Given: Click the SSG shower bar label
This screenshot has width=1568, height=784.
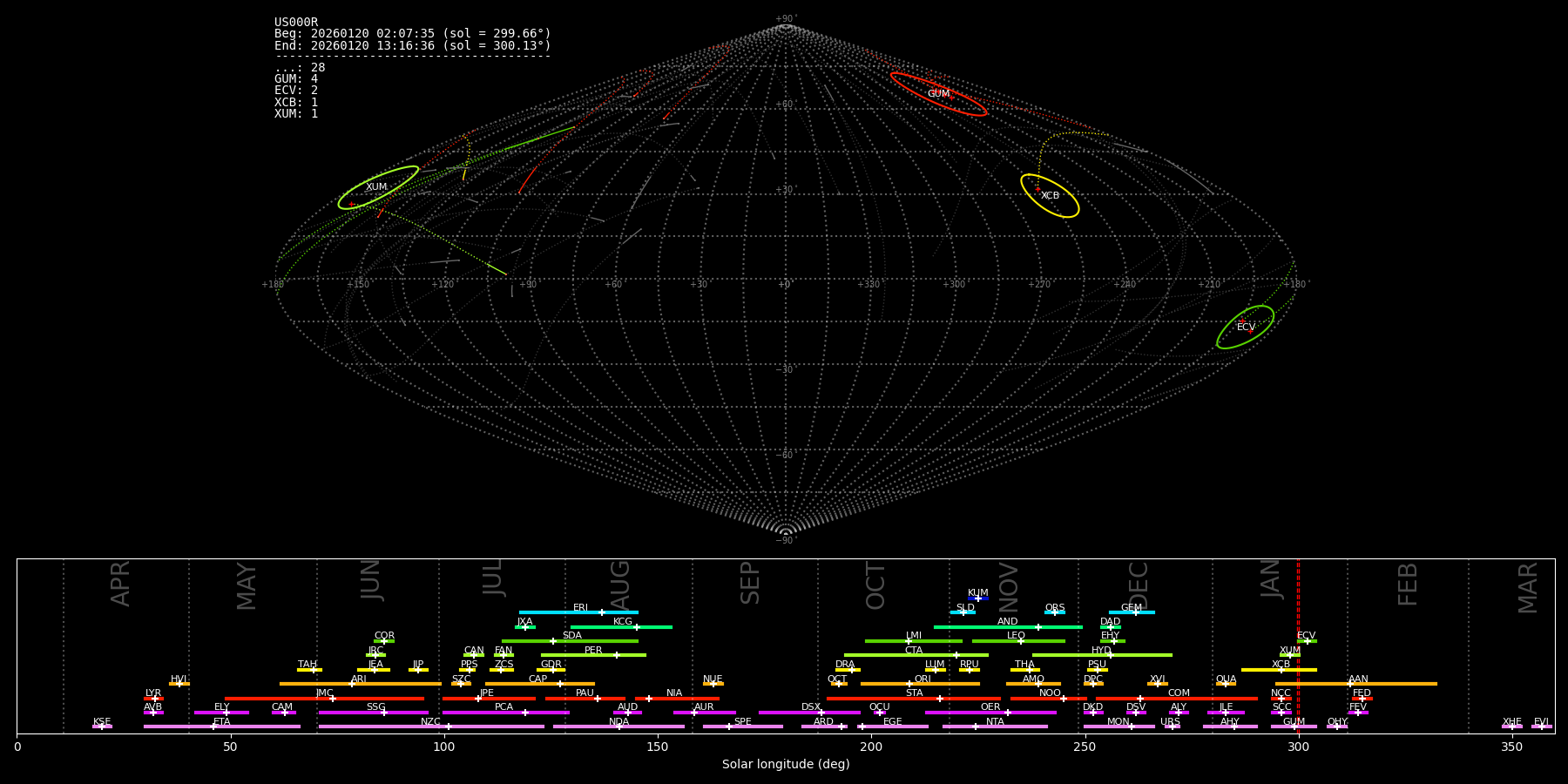Looking at the screenshot, I should tap(376, 707).
